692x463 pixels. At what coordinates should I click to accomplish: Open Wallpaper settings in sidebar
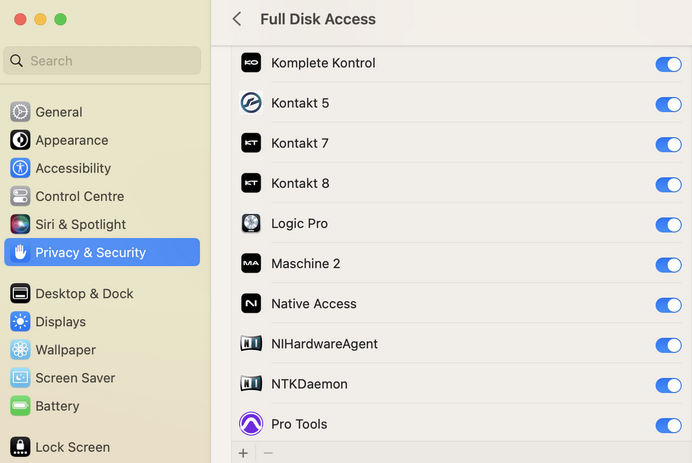102,350
